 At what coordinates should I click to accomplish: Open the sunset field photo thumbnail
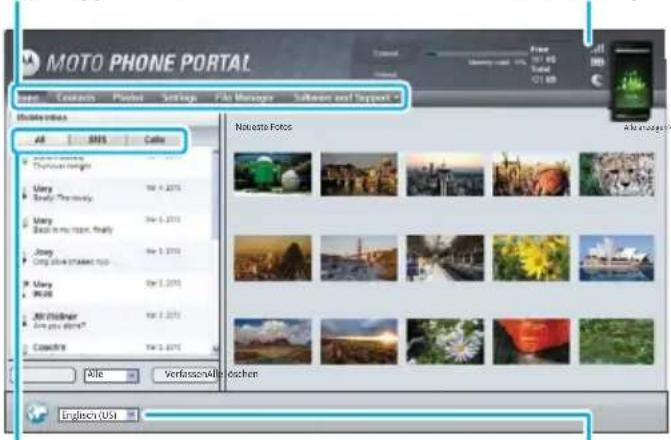(359, 341)
